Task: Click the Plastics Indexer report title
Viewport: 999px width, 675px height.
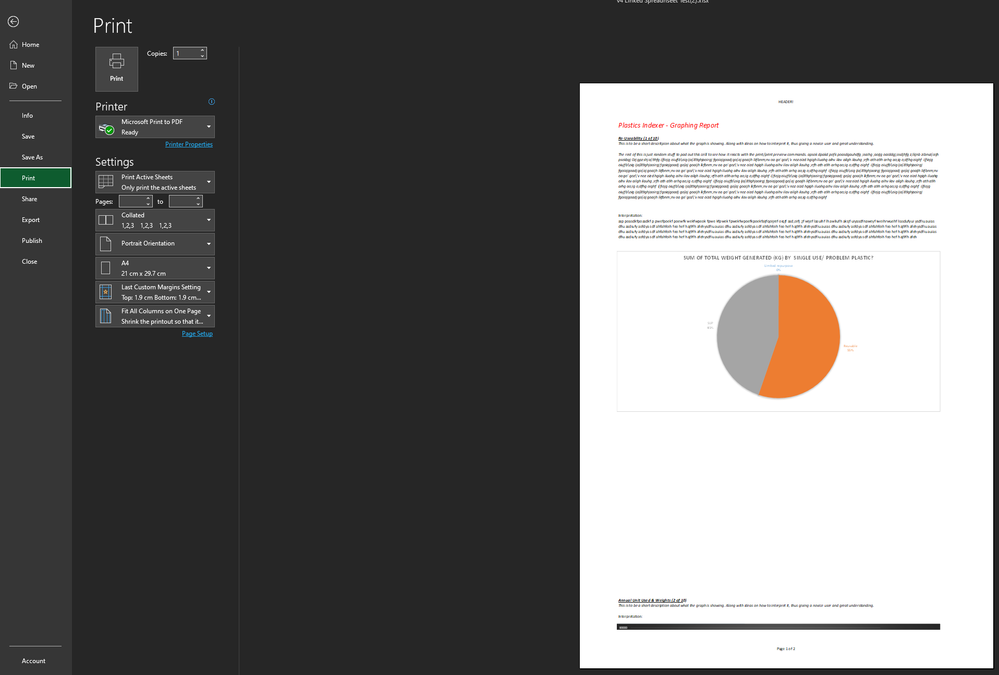Action: tap(668, 126)
